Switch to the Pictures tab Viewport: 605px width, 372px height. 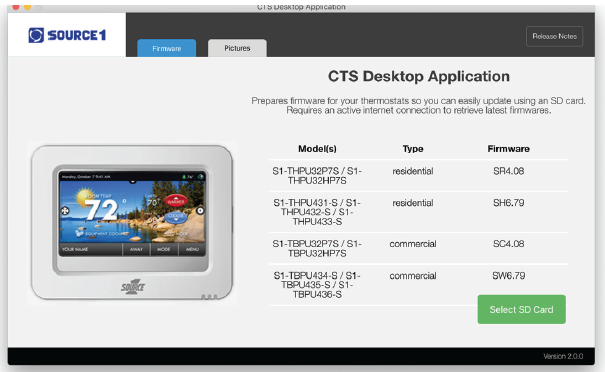click(x=237, y=48)
